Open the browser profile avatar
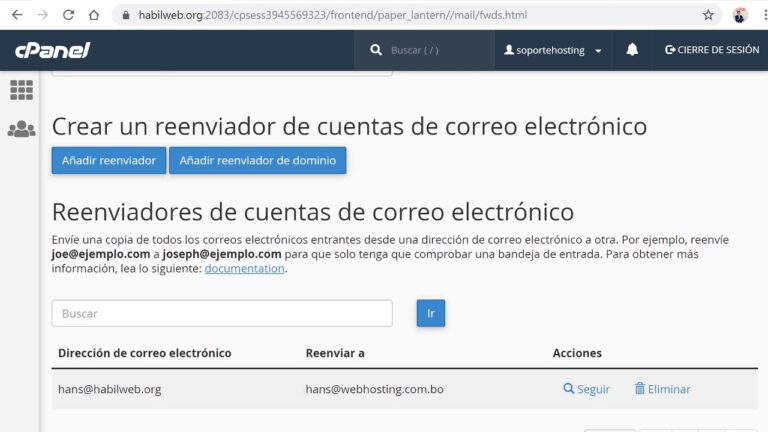The height and width of the screenshot is (432, 768). click(740, 15)
